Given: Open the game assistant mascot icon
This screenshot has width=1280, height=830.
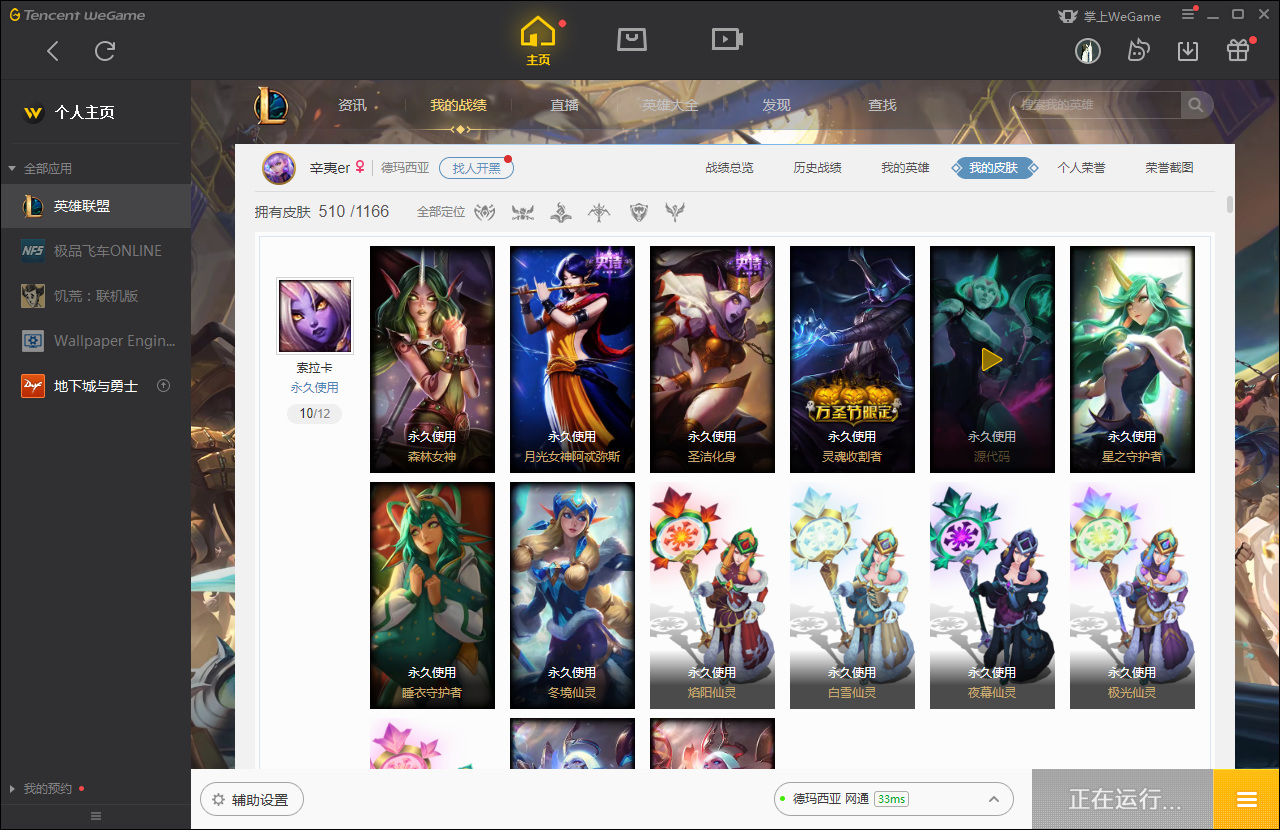Looking at the screenshot, I should pyautogui.click(x=1138, y=50).
